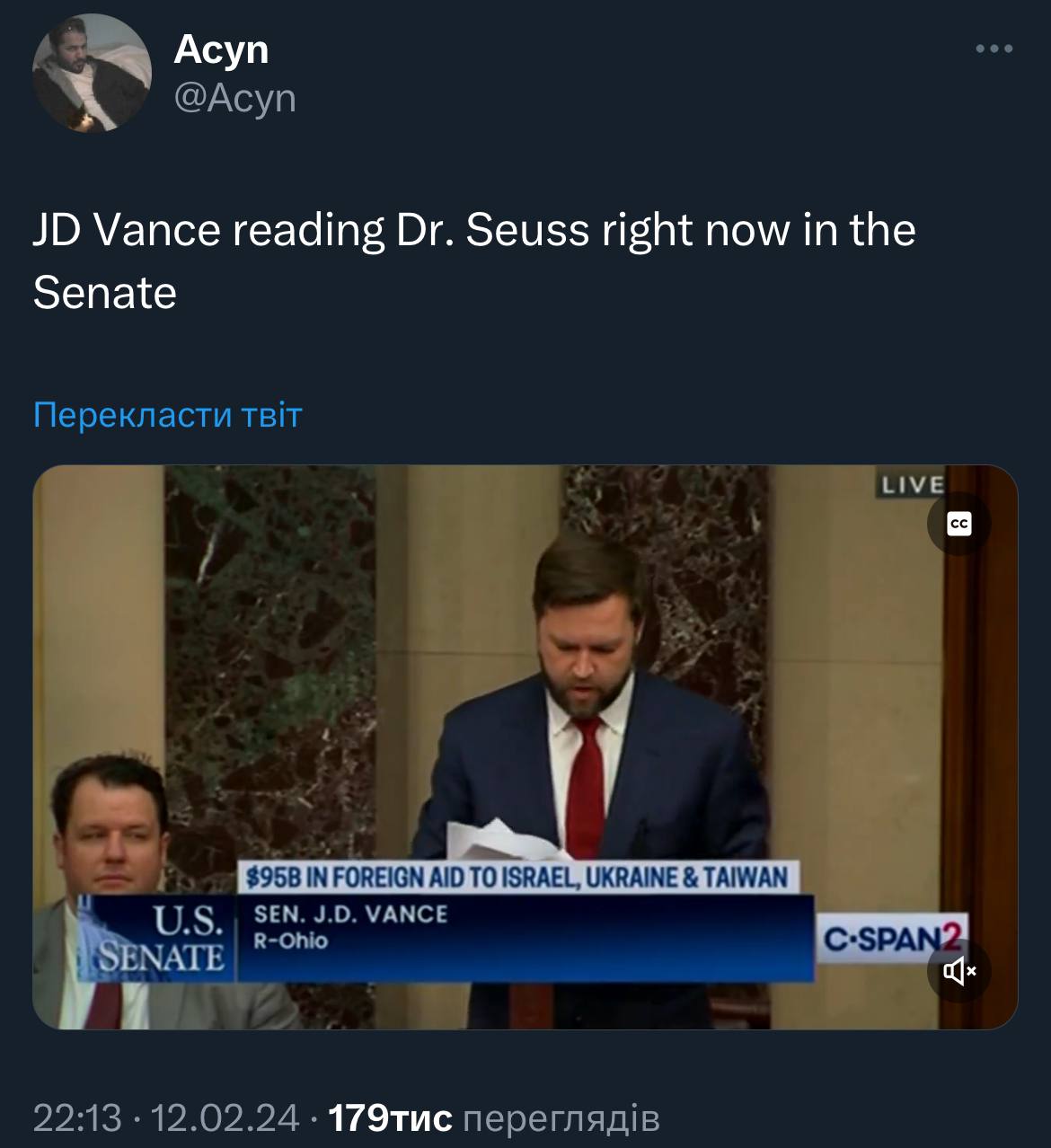This screenshot has width=1051, height=1148.
Task: Click the tweet timestamp 22:13
Action: tap(76, 1117)
